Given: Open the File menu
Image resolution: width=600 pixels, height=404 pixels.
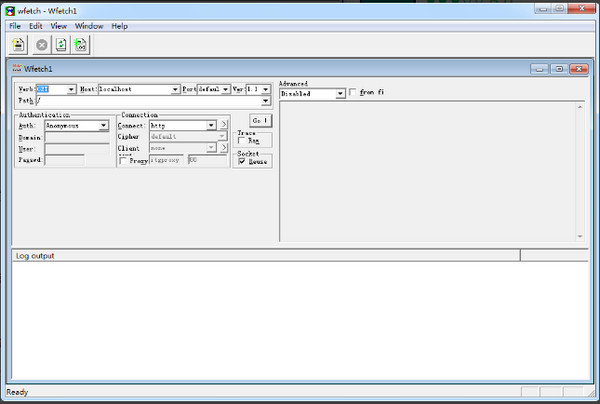Looking at the screenshot, I should point(15,26).
